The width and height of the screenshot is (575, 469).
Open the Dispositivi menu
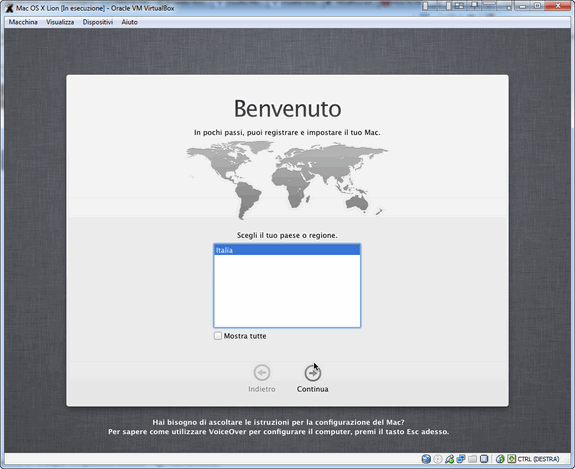[98, 22]
